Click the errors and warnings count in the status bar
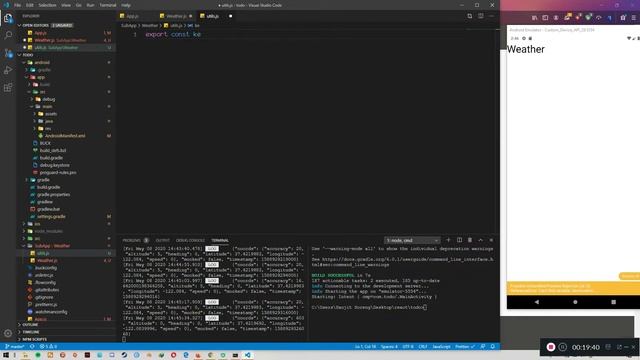The height and width of the screenshot is (360, 640). tap(48, 347)
